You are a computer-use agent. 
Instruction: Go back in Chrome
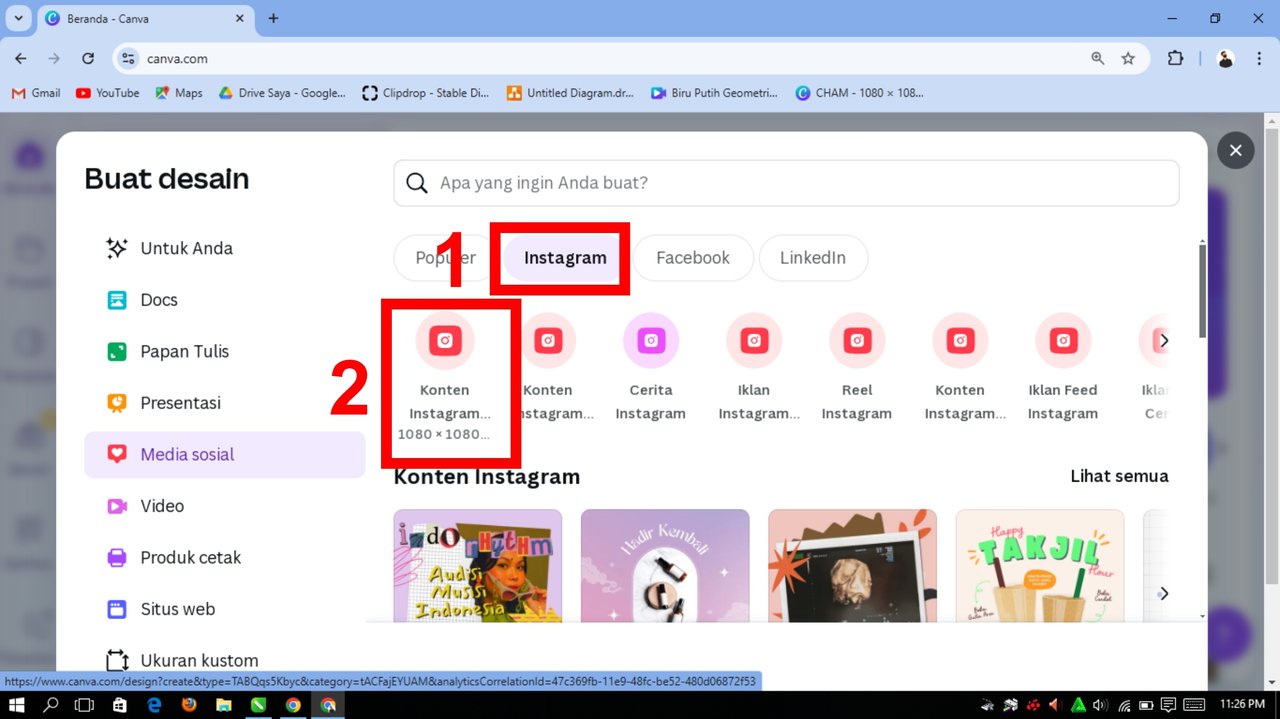pyautogui.click(x=21, y=59)
